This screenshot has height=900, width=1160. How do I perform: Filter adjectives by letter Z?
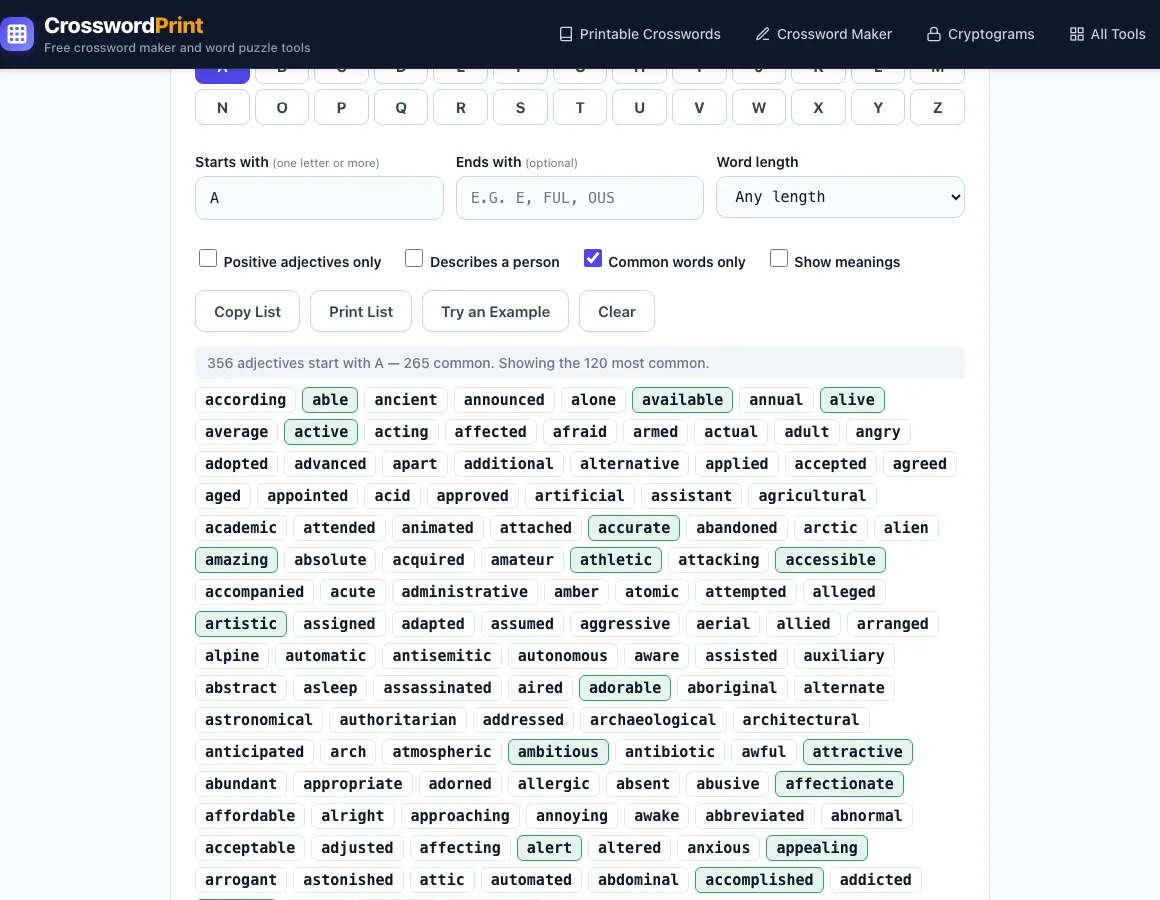pos(937,107)
